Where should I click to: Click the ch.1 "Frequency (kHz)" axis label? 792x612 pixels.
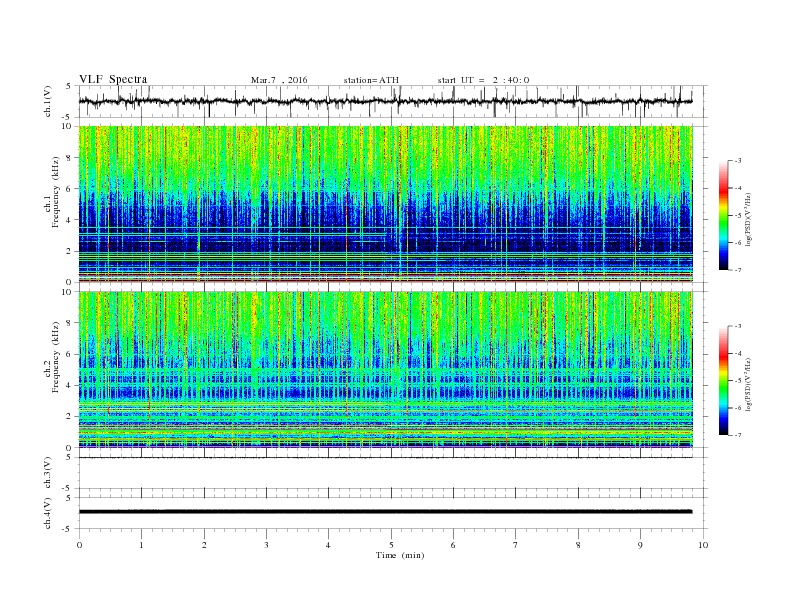tap(56, 192)
